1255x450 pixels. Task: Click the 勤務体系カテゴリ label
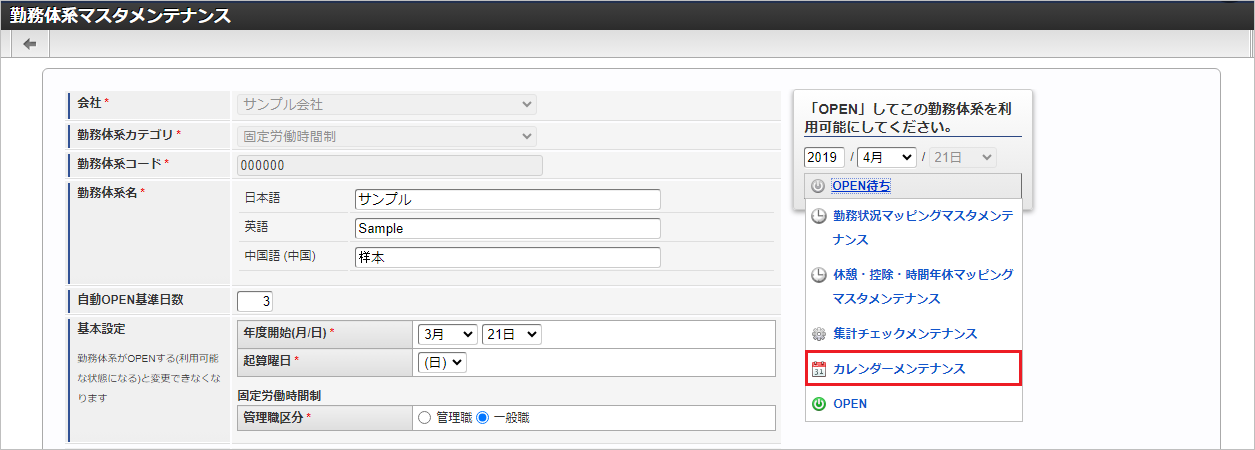[128, 134]
